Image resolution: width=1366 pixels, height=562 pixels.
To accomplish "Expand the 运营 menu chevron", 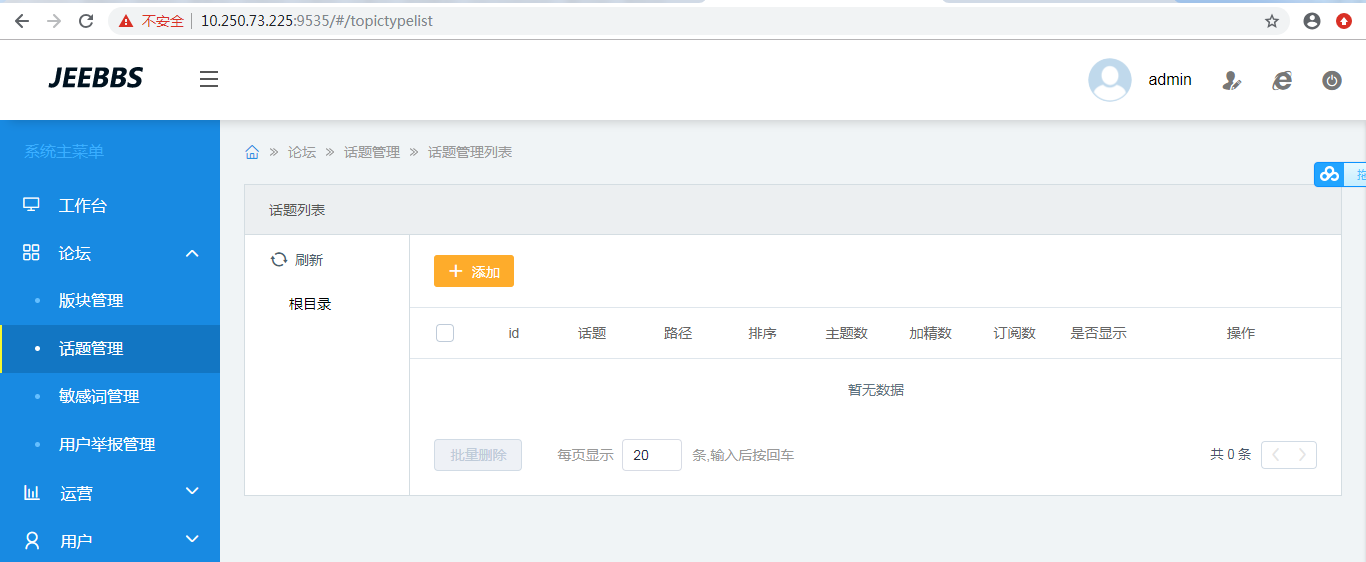I will [193, 491].
